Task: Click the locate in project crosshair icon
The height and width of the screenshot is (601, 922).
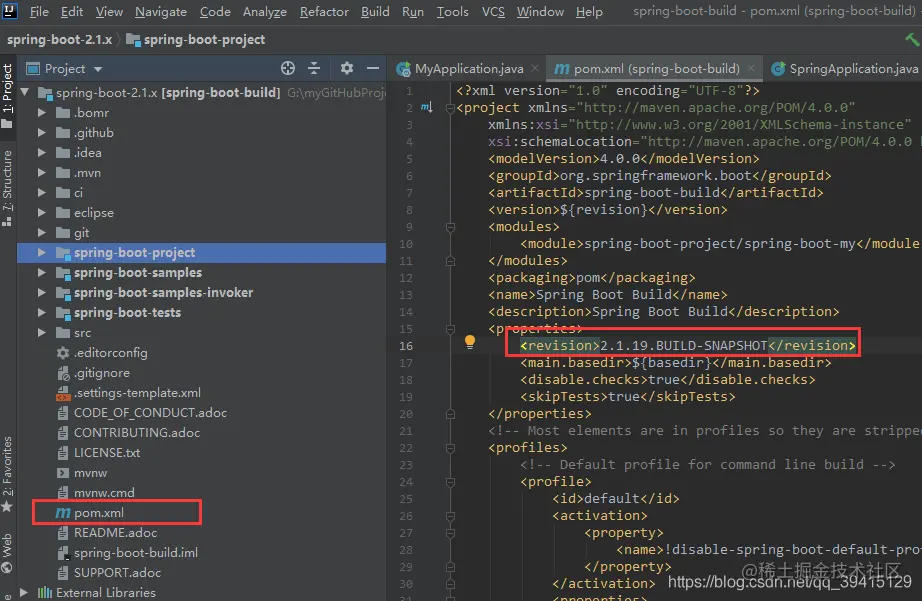Action: pos(288,68)
